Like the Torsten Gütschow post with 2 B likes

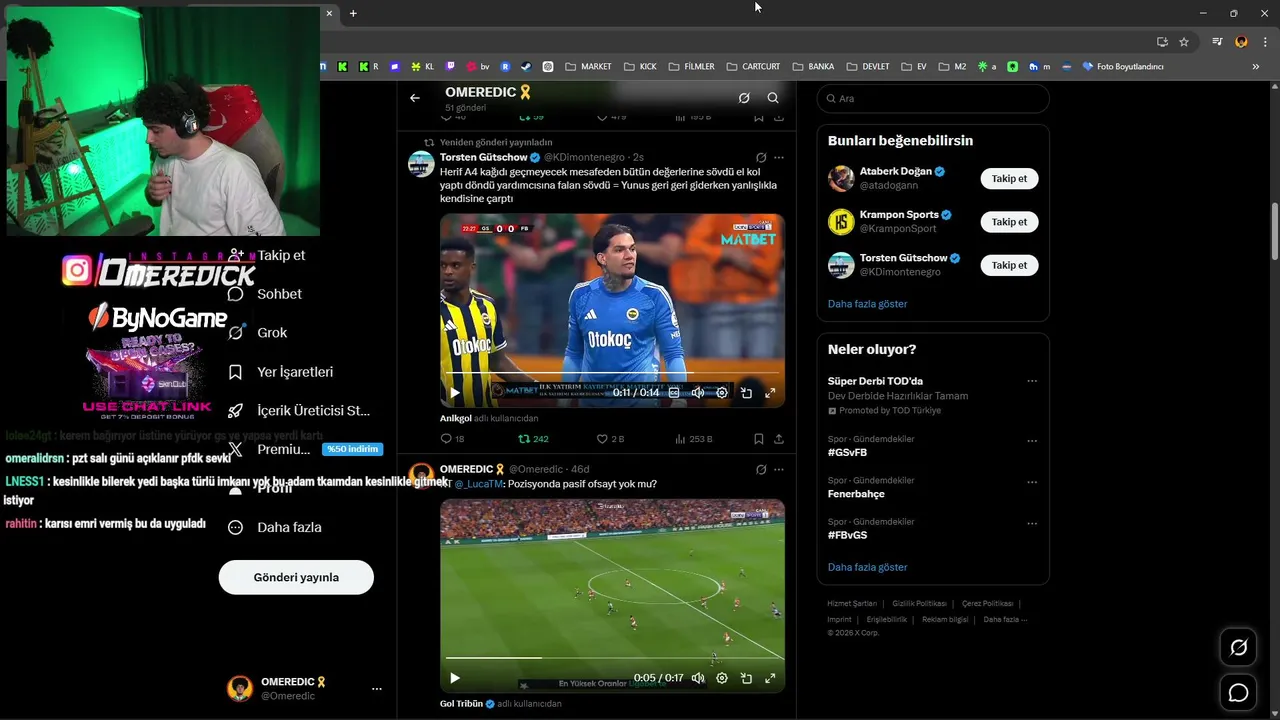[610, 439]
